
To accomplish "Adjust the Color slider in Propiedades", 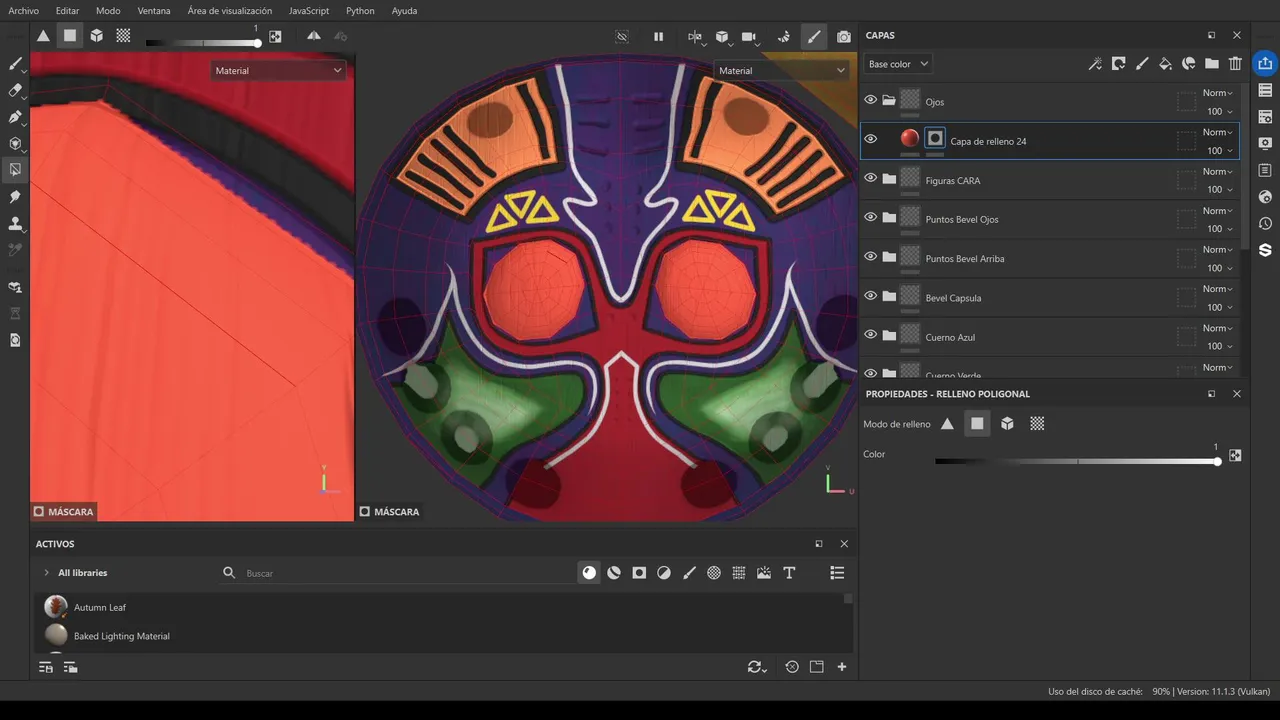I will pos(1077,461).
